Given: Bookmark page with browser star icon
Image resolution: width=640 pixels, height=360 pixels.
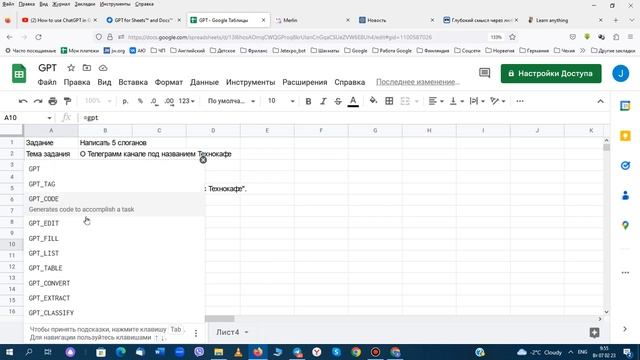Looking at the screenshot, I should click(x=512, y=37).
